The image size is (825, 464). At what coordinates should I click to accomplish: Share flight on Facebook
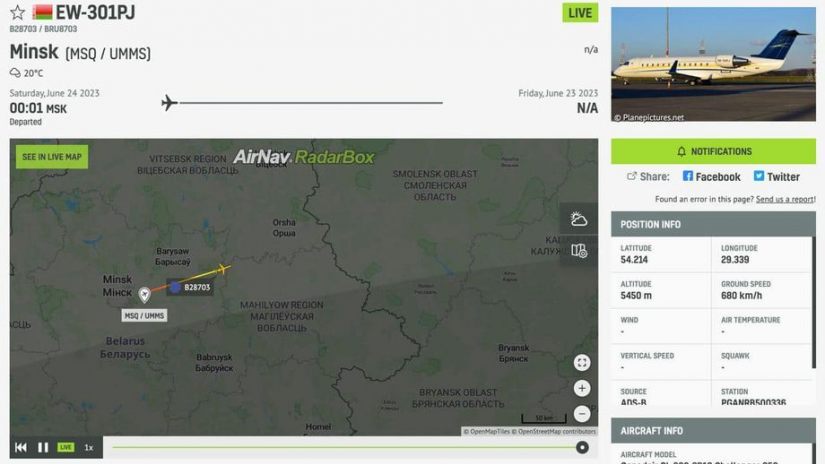[x=711, y=177]
